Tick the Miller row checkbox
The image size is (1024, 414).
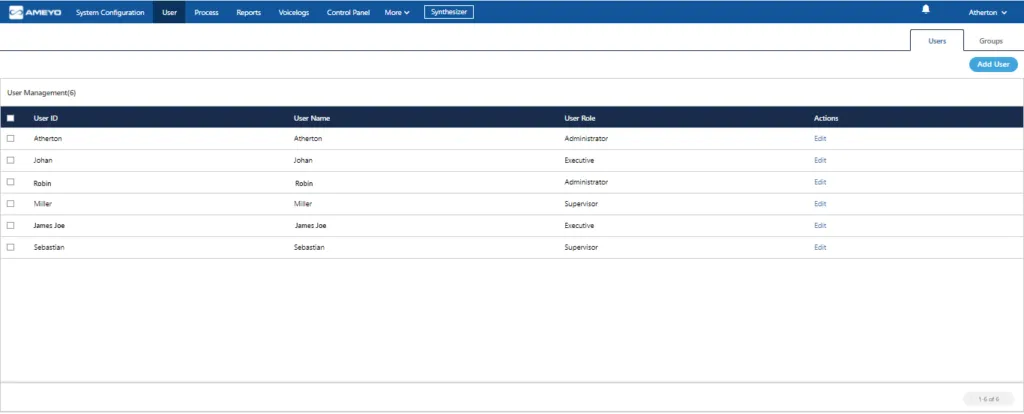10,204
